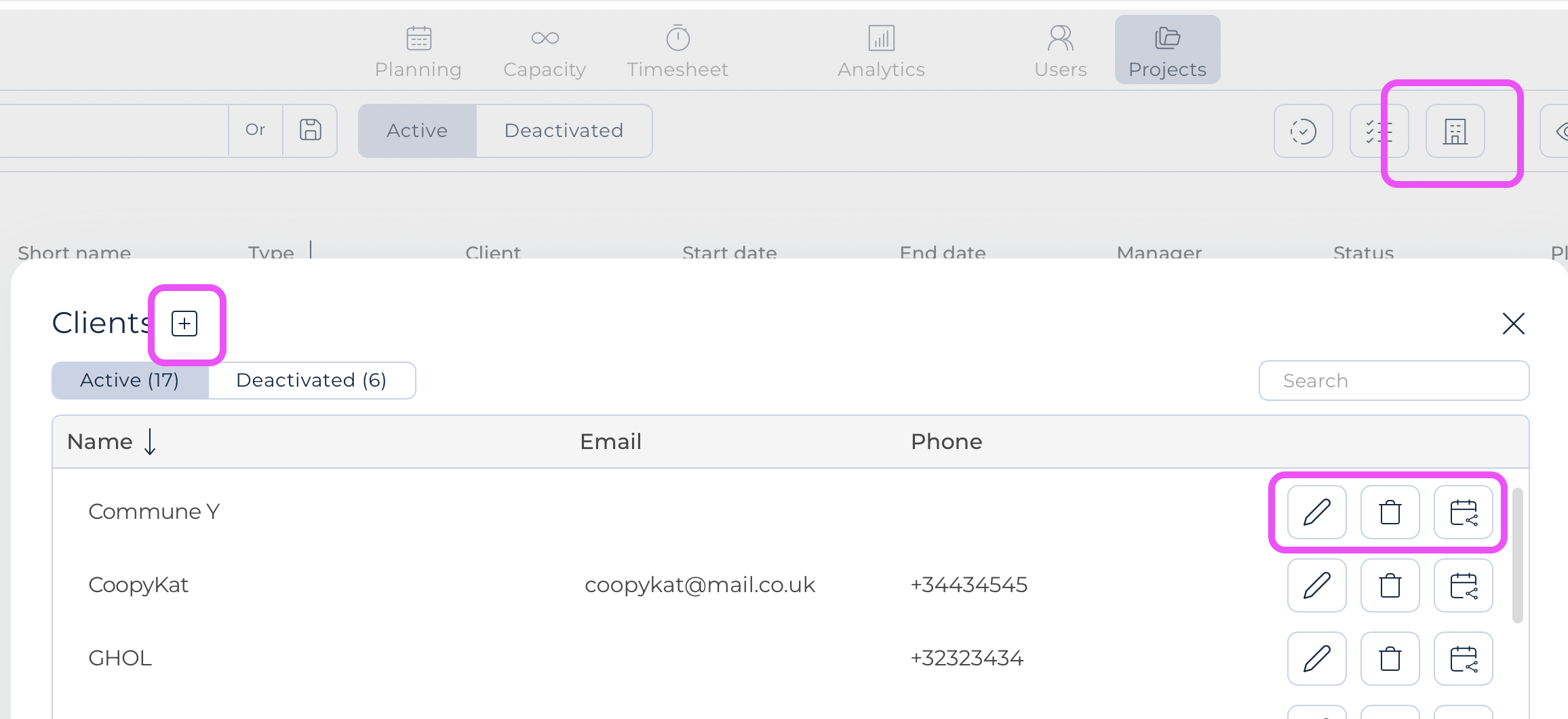Show Active projects filter
This screenshot has height=719, width=1568.
coord(417,130)
